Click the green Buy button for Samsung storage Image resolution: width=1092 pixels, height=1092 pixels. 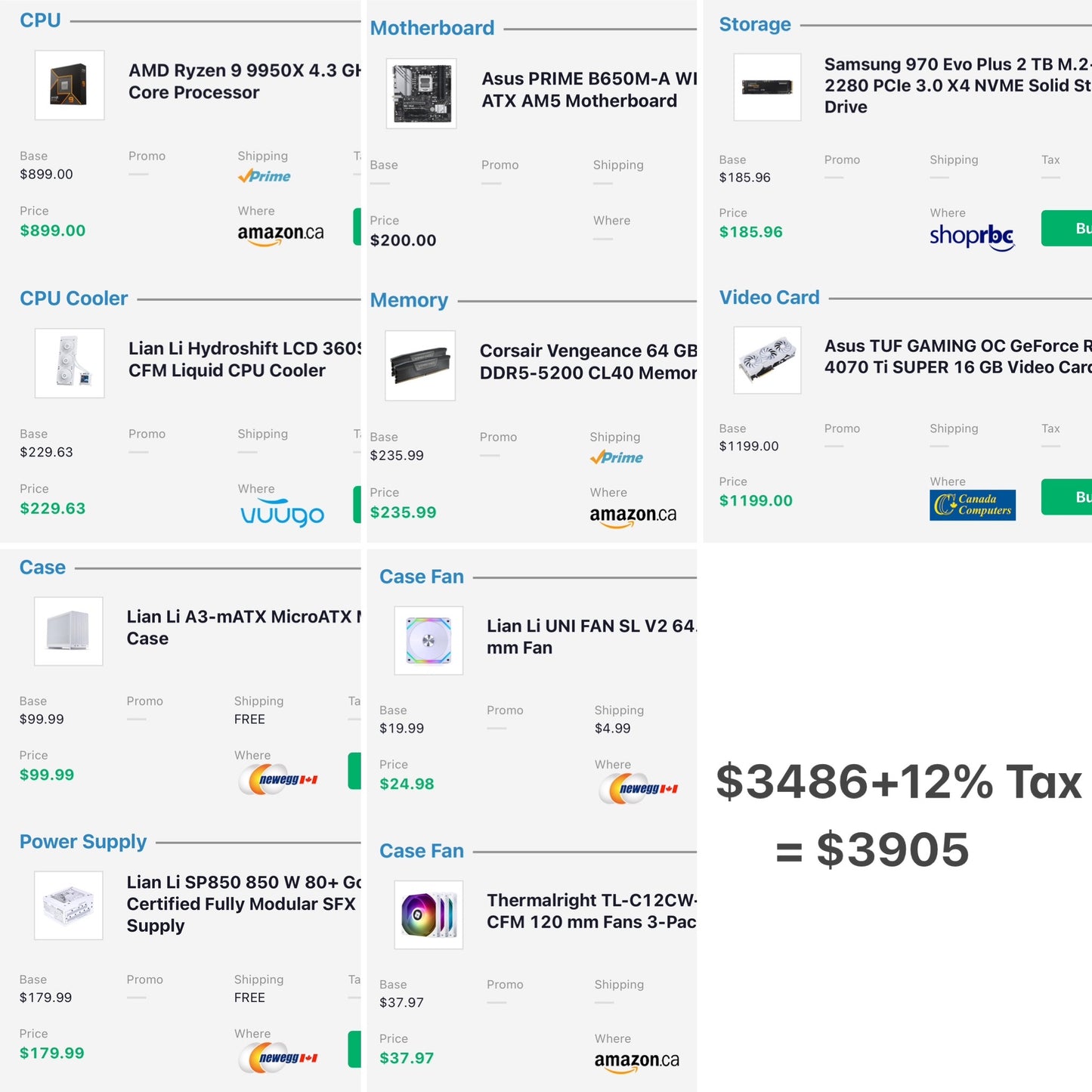click(x=1069, y=228)
